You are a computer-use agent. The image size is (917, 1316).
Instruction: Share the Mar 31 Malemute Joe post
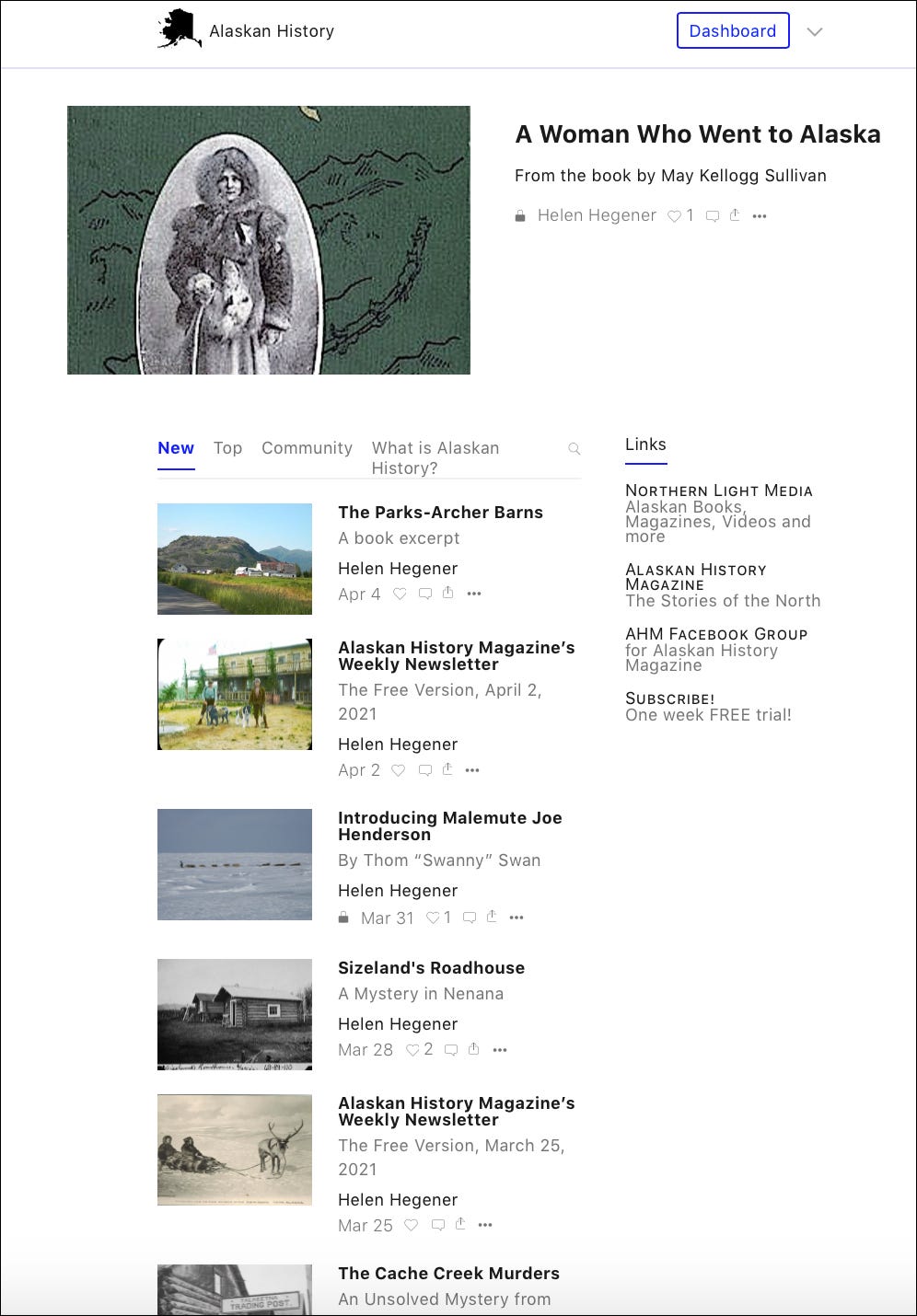click(x=492, y=918)
